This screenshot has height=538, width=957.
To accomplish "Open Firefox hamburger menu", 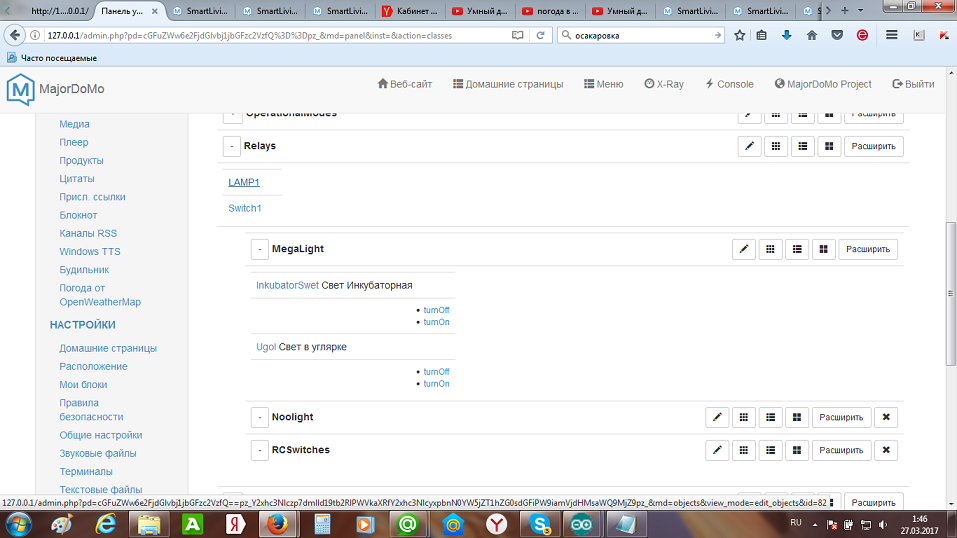I will click(892, 35).
